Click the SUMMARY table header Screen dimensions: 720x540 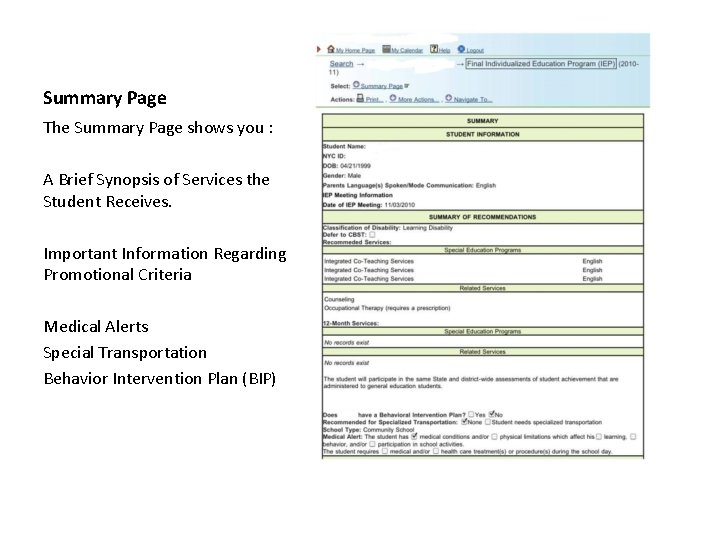[483, 121]
